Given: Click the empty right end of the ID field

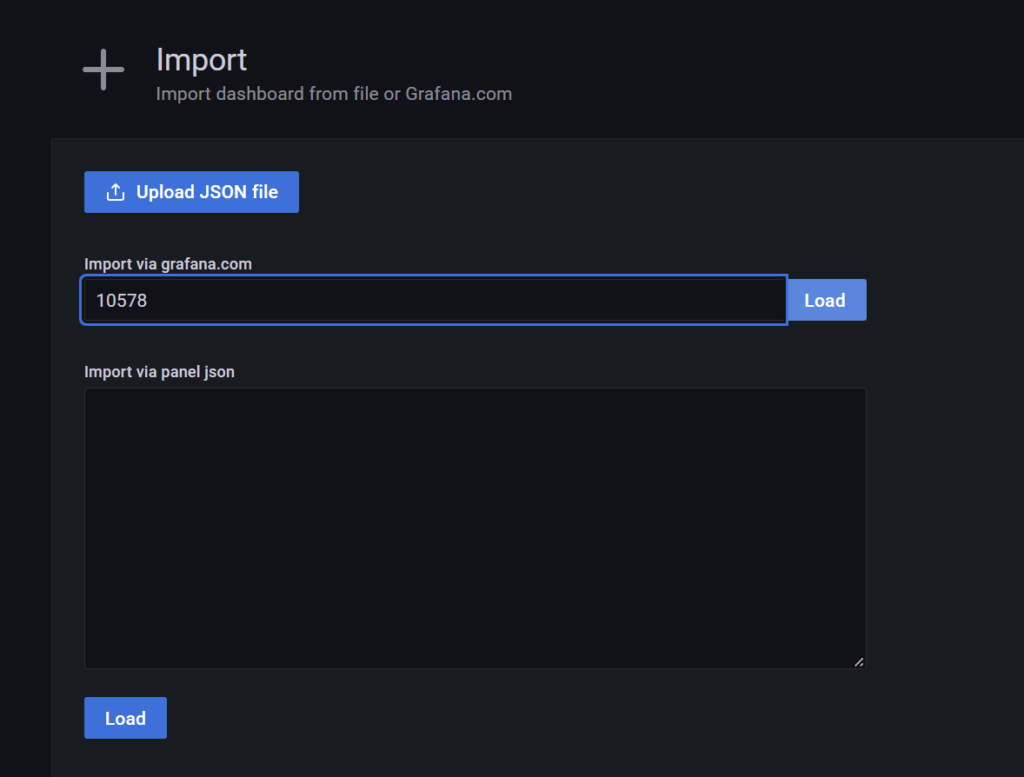Looking at the screenshot, I should pyautogui.click(x=740, y=300).
